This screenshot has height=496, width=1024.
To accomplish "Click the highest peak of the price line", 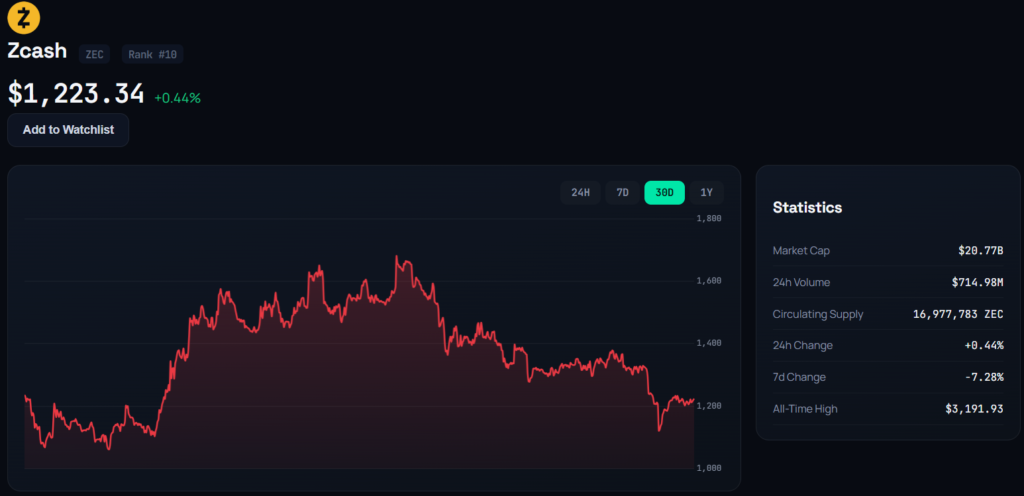I will [396, 256].
